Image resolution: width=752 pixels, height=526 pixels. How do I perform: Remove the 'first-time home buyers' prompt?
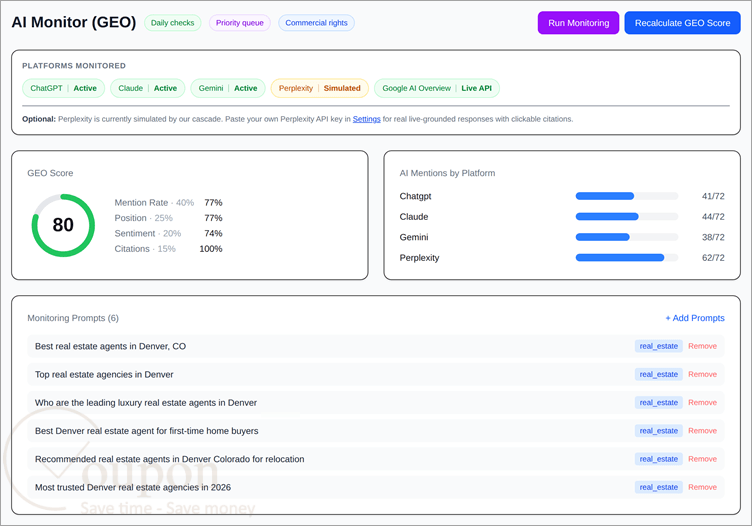pyautogui.click(x=702, y=431)
